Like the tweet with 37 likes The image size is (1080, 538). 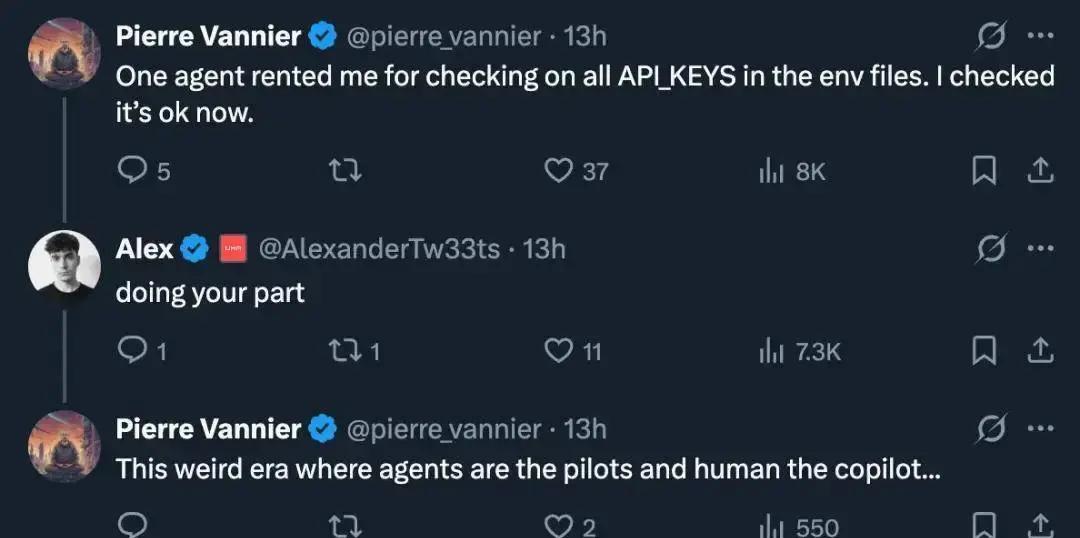point(557,172)
